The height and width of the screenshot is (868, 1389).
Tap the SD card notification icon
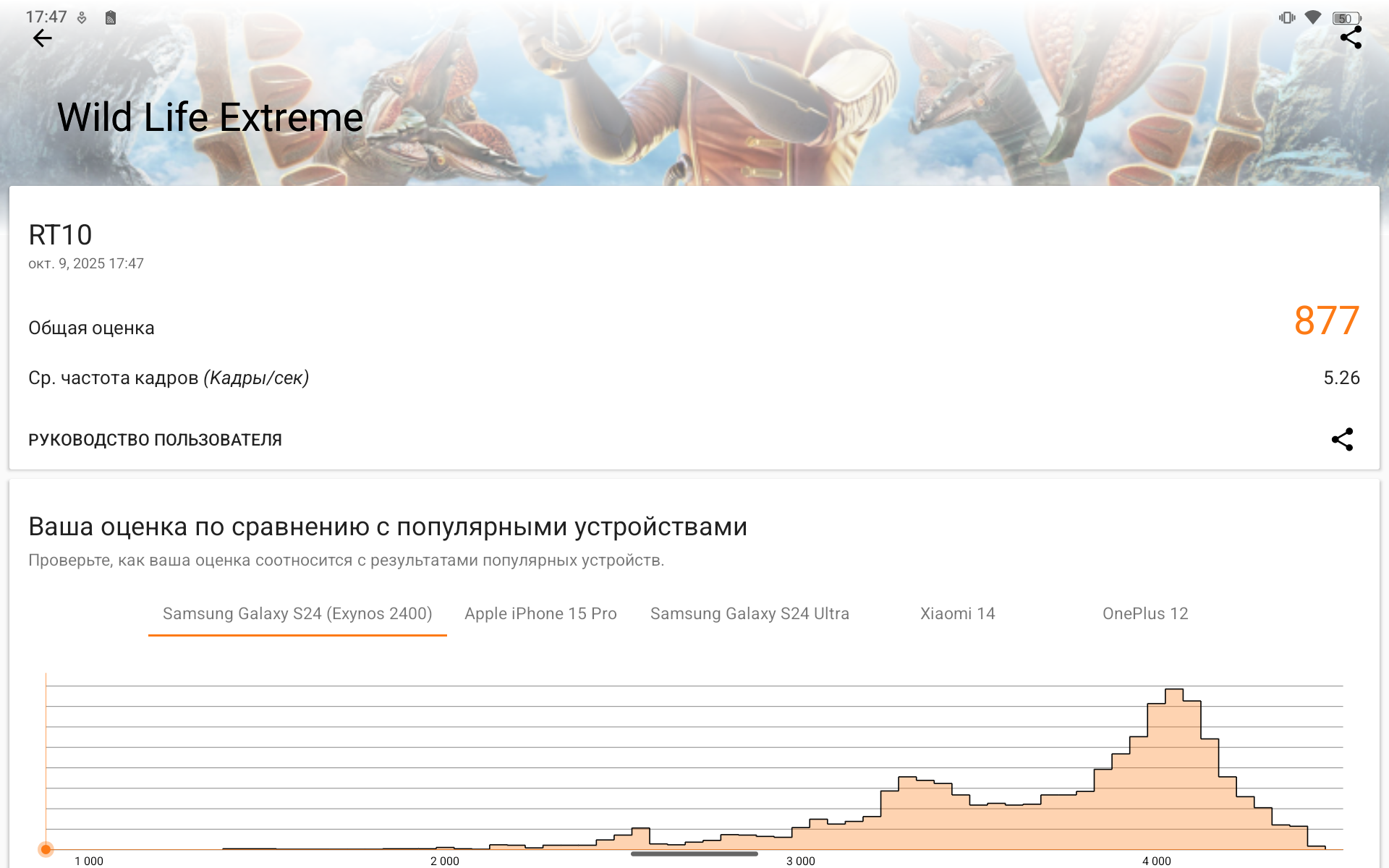click(111, 18)
